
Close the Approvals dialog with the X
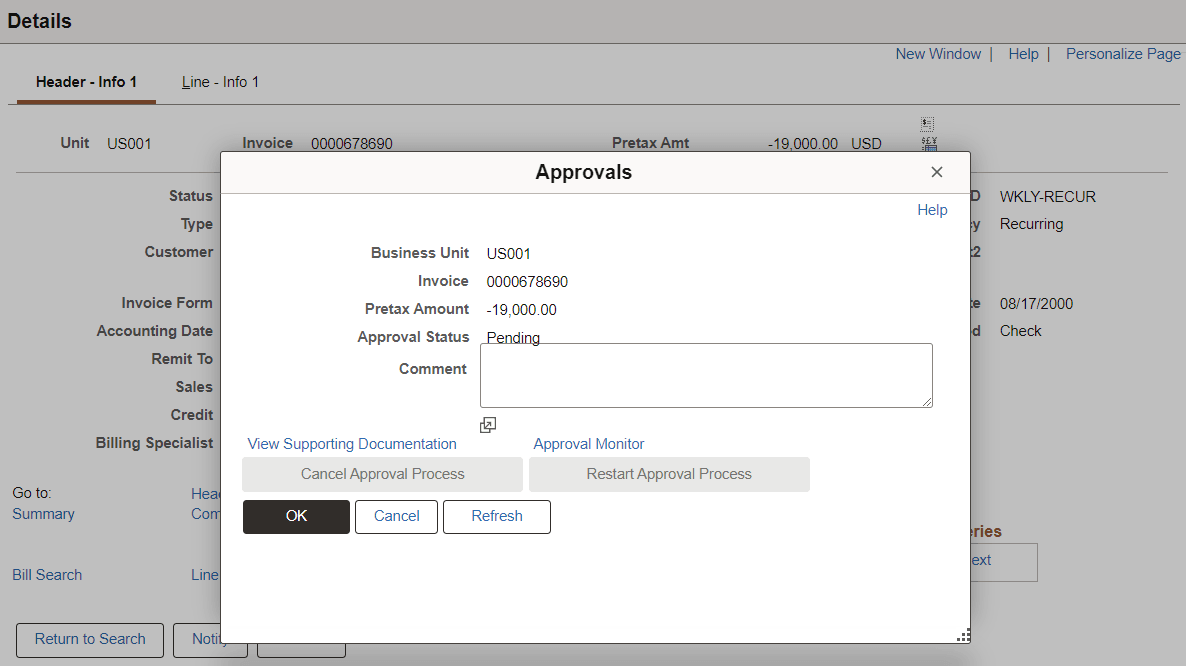(x=937, y=171)
